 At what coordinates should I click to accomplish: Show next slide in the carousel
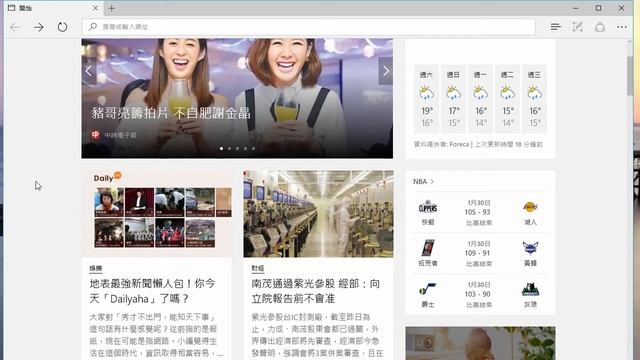coord(386,71)
